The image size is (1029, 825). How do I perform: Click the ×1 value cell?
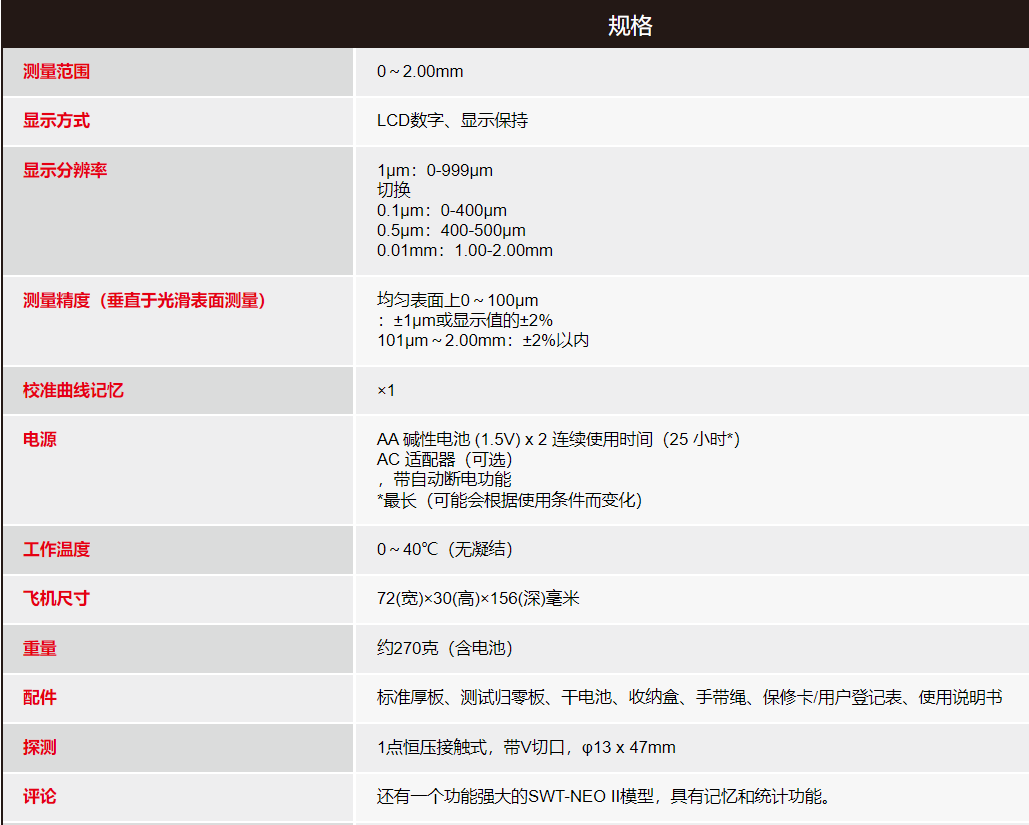click(x=386, y=390)
